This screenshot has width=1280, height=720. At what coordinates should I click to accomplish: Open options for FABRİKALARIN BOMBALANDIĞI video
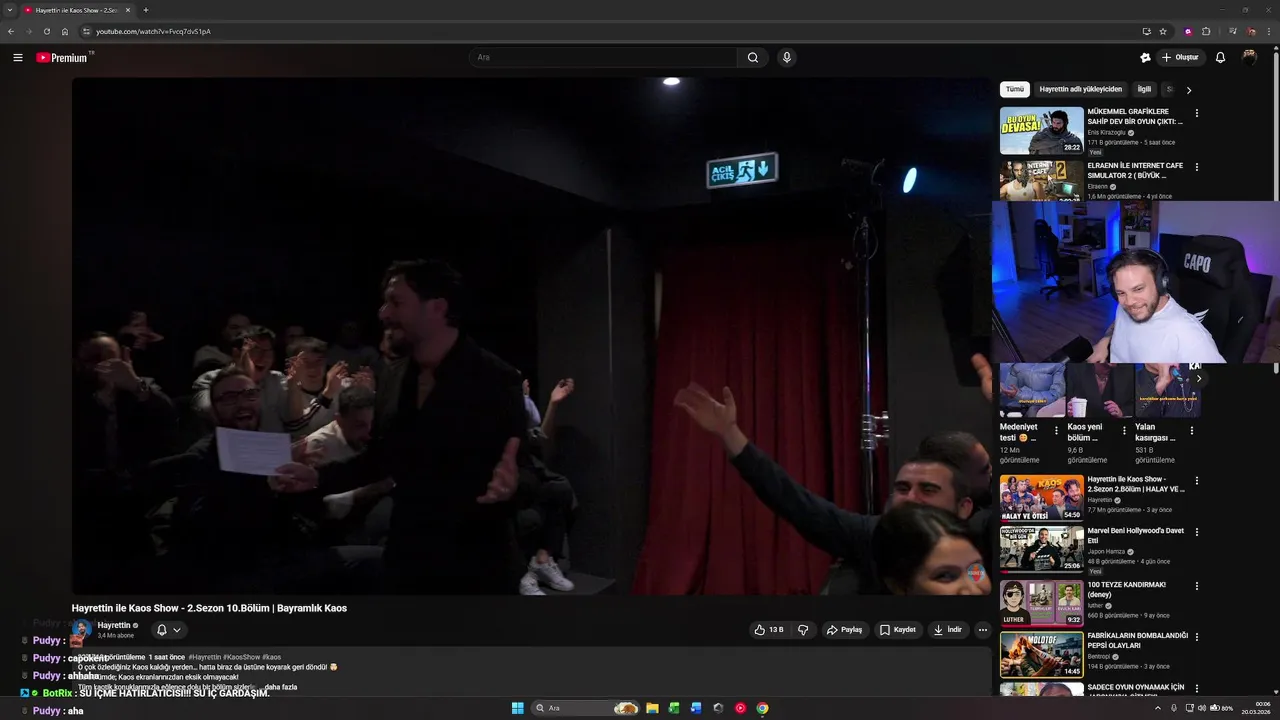point(1196,637)
